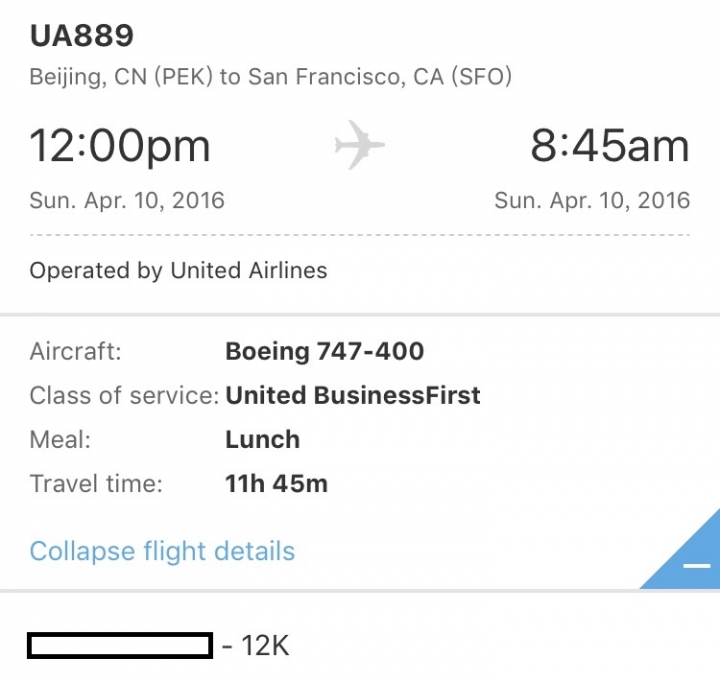Click the Class of service: label

[124, 395]
